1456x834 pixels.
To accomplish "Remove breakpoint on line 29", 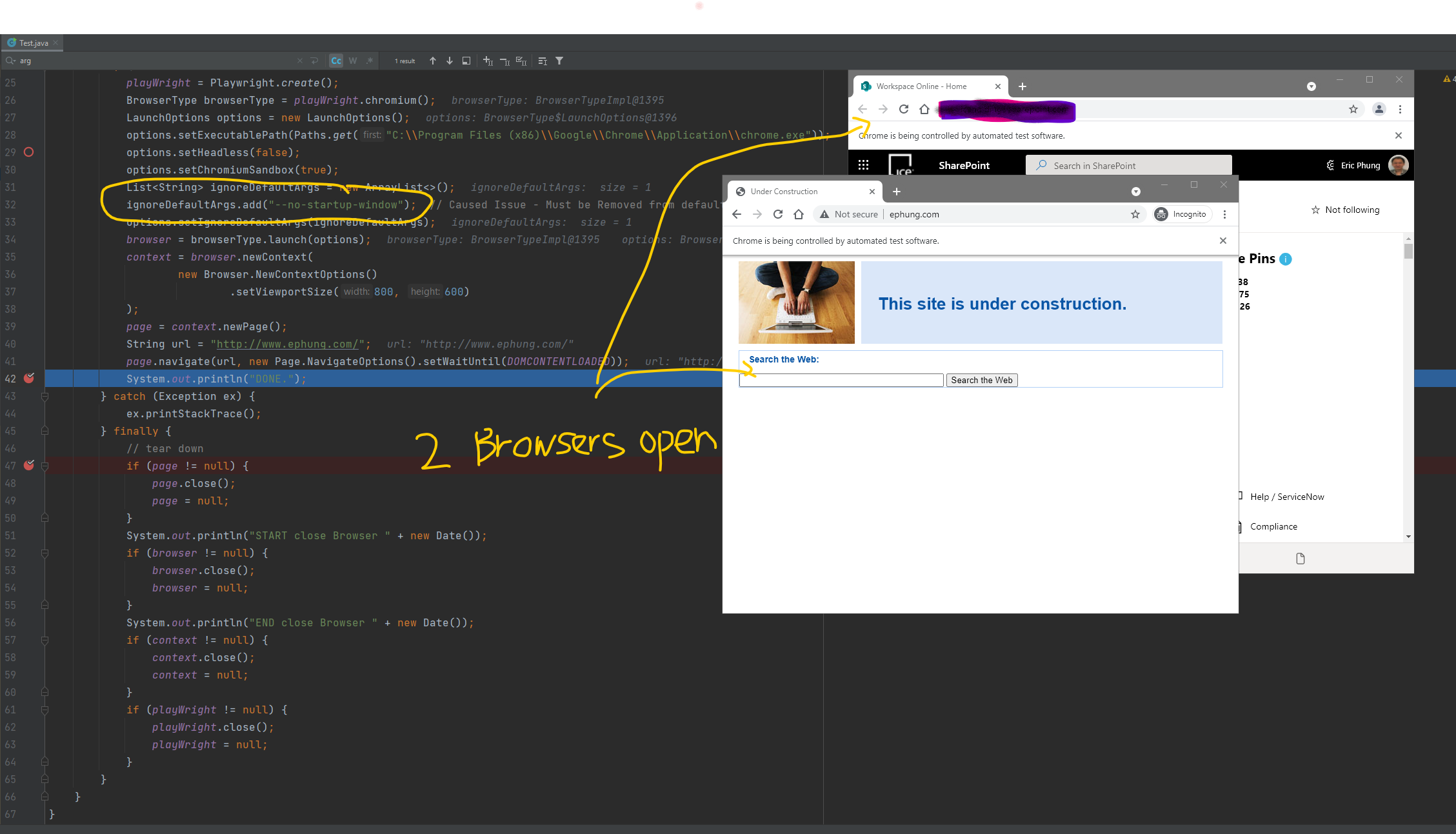I will pyautogui.click(x=29, y=152).
